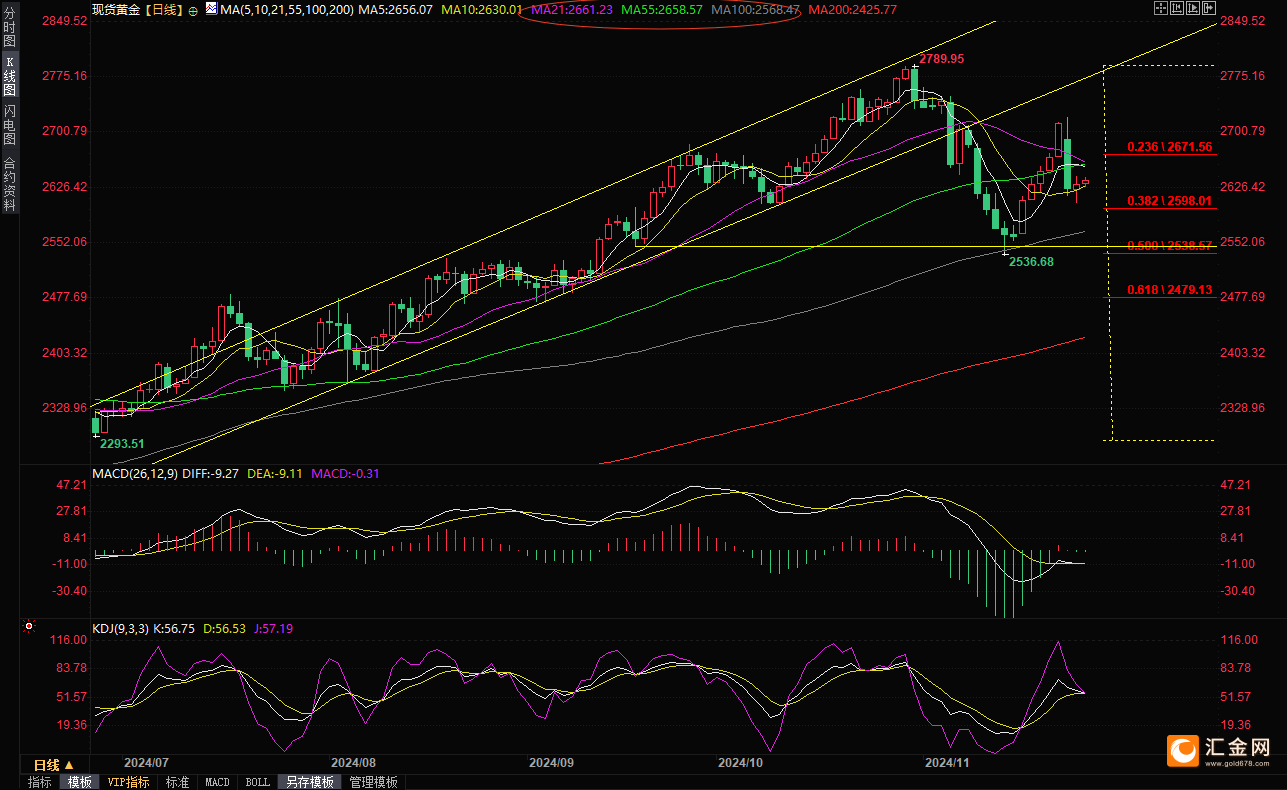The width and height of the screenshot is (1287, 790).
Task: Click the MA200:2425.77 value
Action: 852,9
